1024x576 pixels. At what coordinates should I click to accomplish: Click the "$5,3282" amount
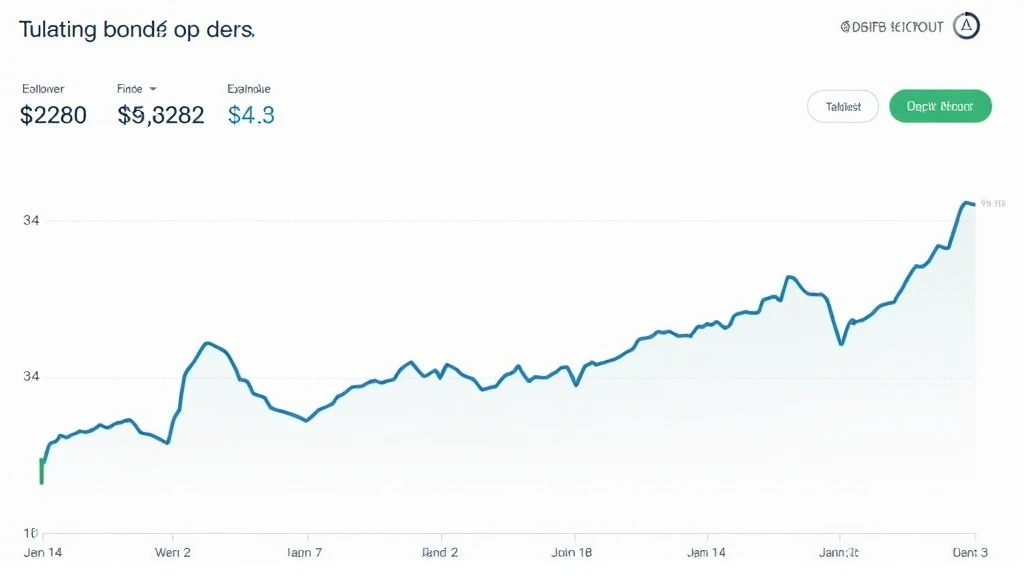[x=161, y=115]
